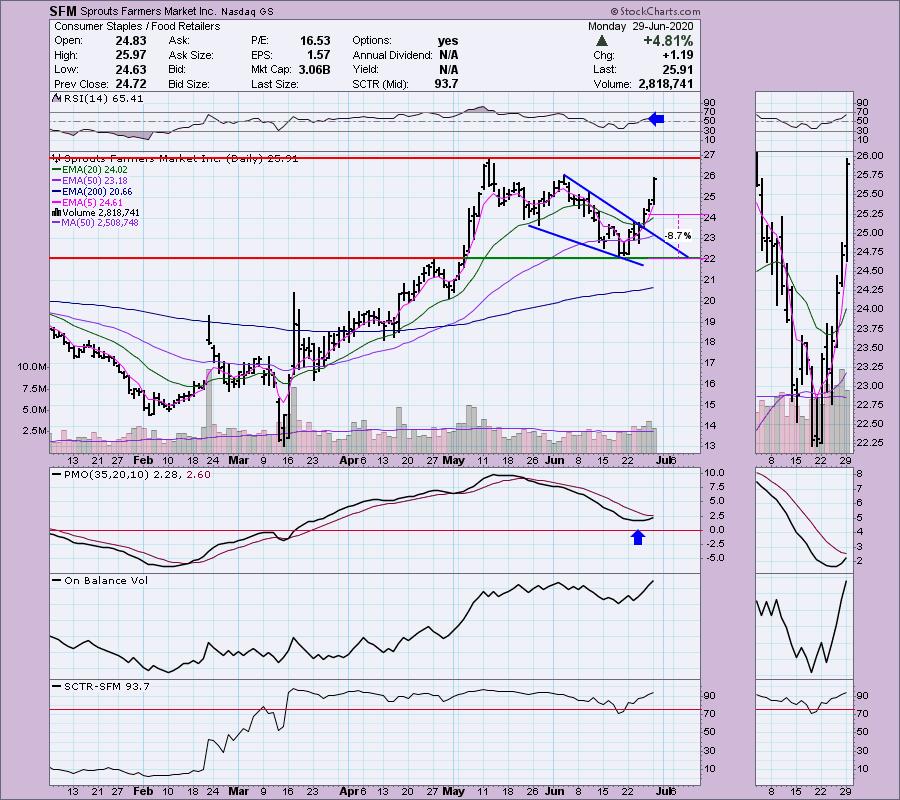Select the High price value 25.97

(131, 55)
